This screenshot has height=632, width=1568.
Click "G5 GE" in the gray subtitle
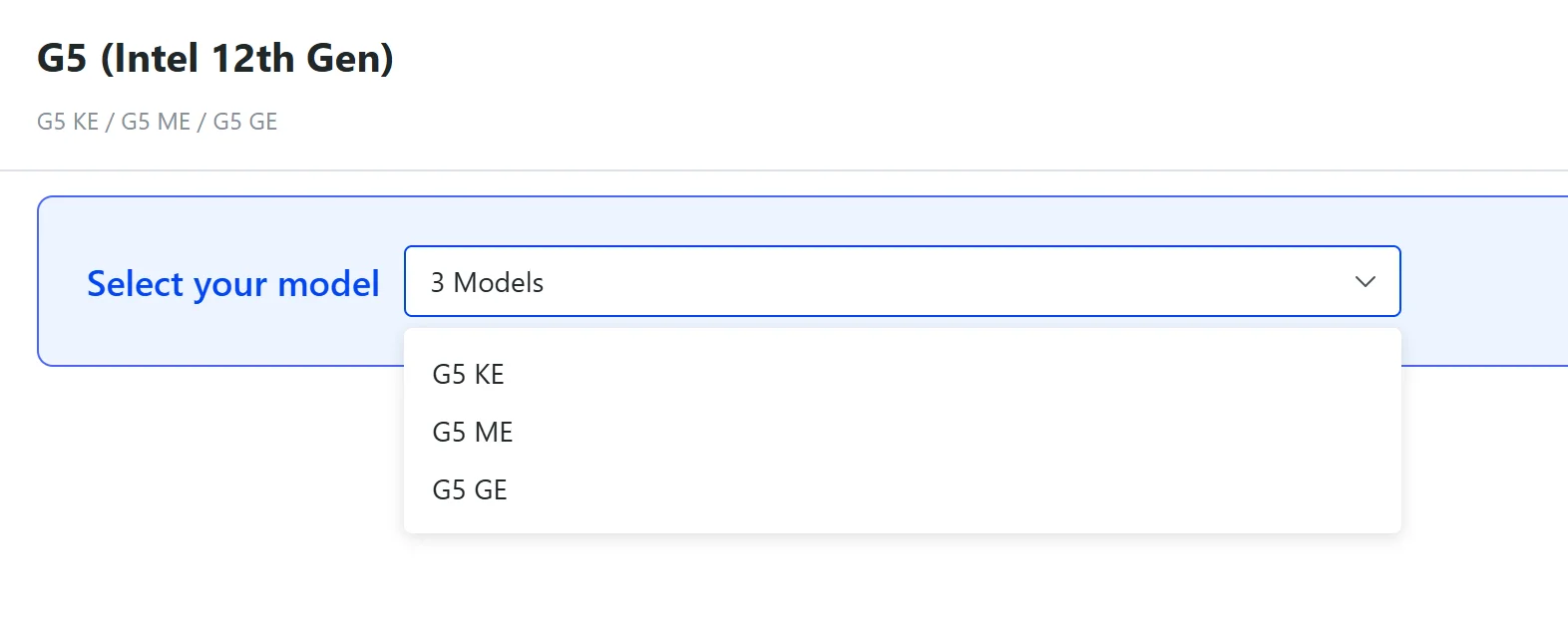tap(245, 122)
